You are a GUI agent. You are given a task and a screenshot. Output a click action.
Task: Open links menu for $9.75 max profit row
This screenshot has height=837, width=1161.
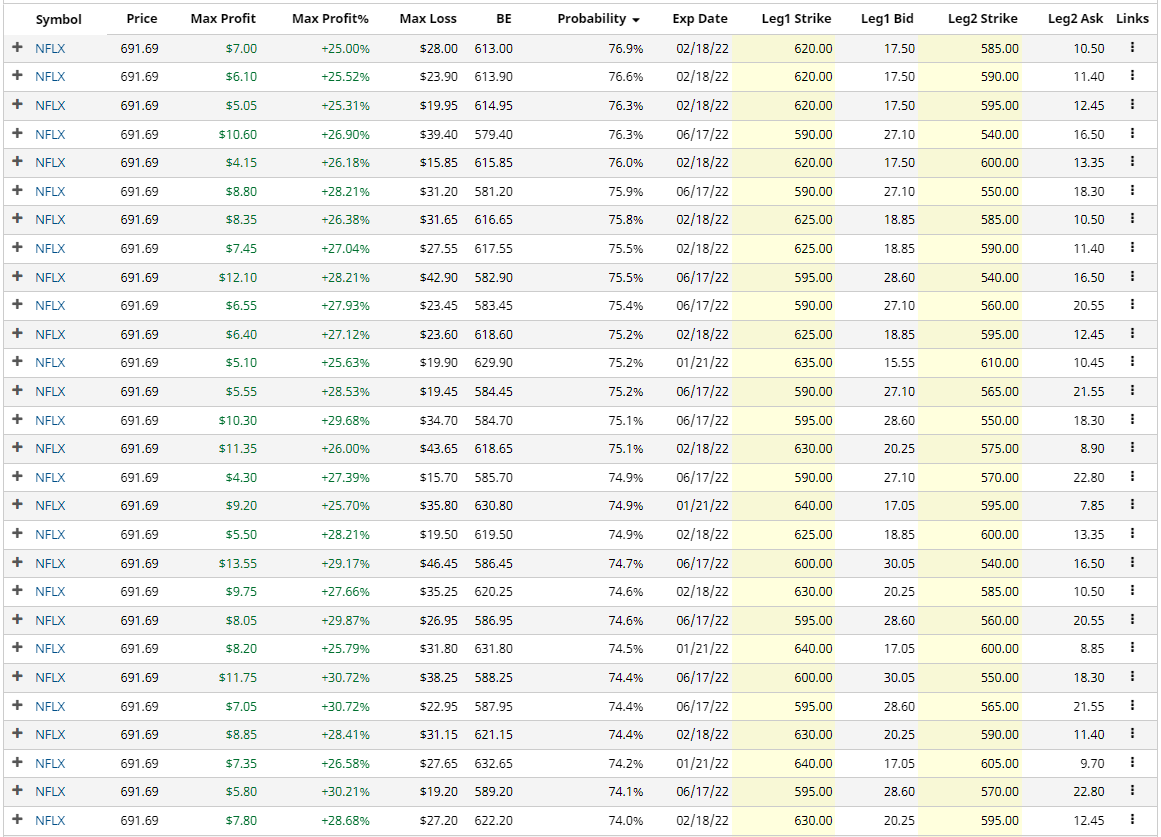coord(1132,590)
